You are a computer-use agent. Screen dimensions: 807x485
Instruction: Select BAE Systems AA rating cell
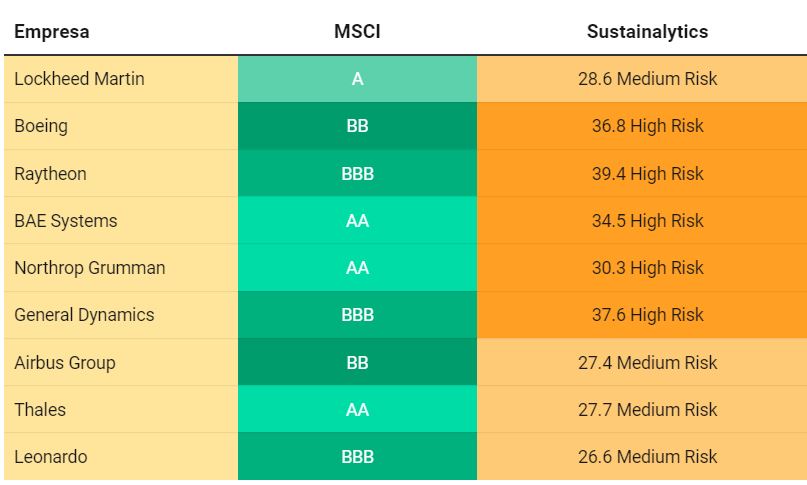pos(357,220)
